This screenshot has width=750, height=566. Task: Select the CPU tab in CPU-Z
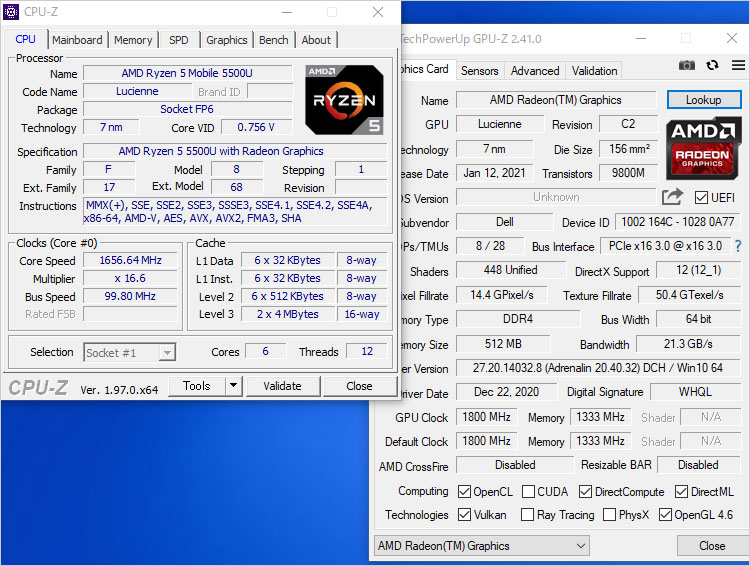[25, 39]
